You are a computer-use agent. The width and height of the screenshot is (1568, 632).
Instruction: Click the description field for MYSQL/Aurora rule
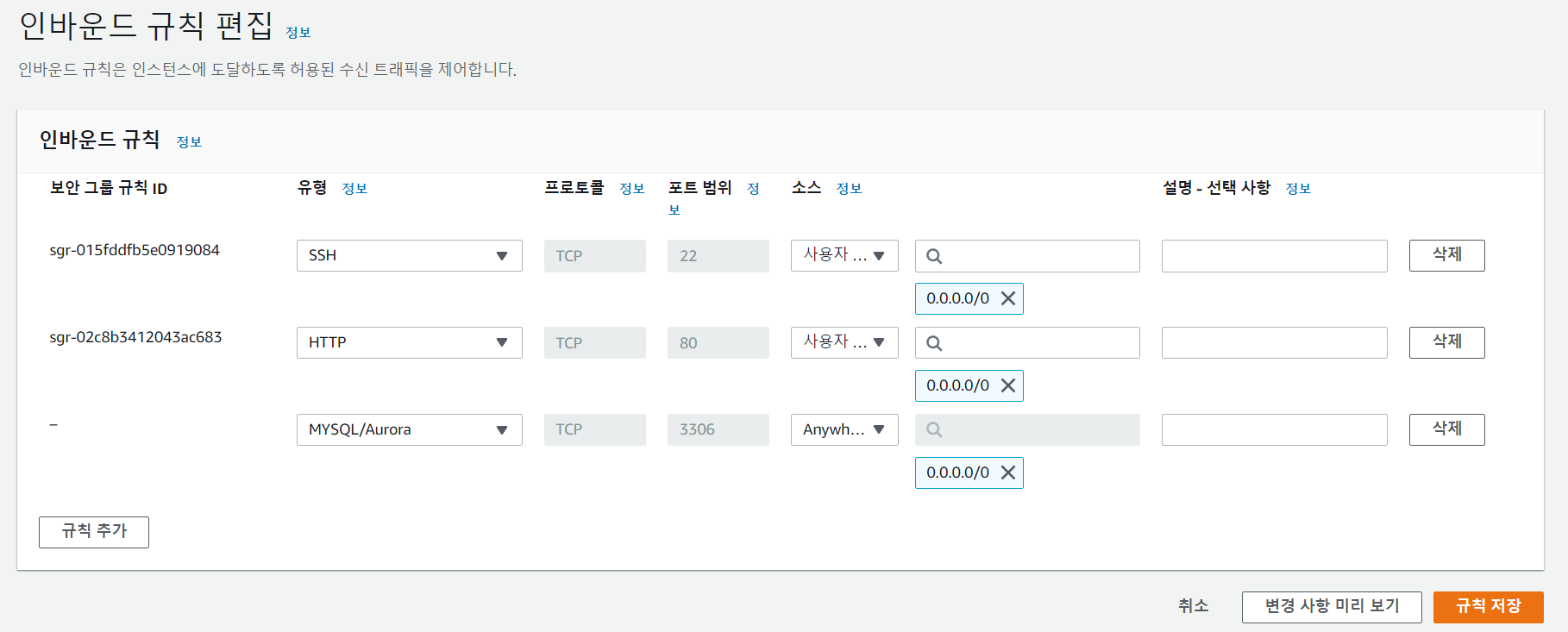[x=1274, y=429]
